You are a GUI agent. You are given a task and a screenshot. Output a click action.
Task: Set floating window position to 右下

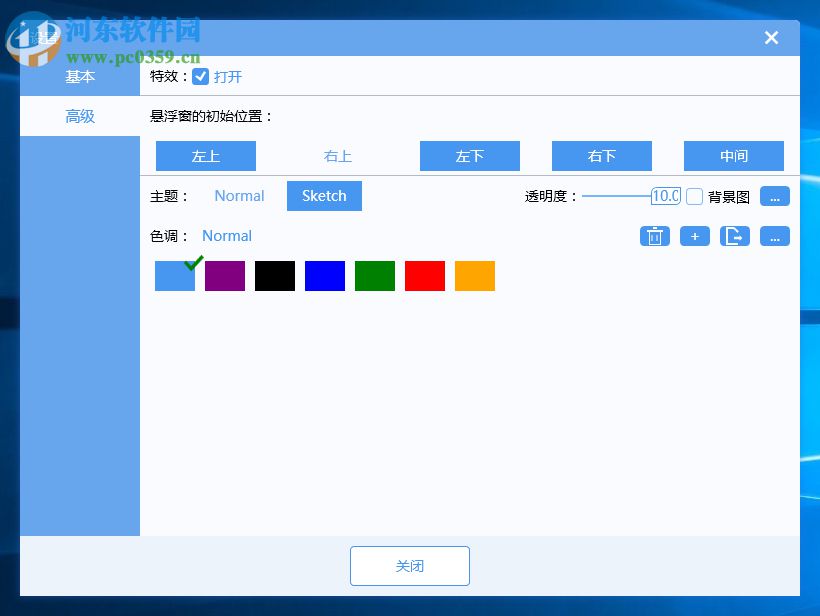[601, 156]
